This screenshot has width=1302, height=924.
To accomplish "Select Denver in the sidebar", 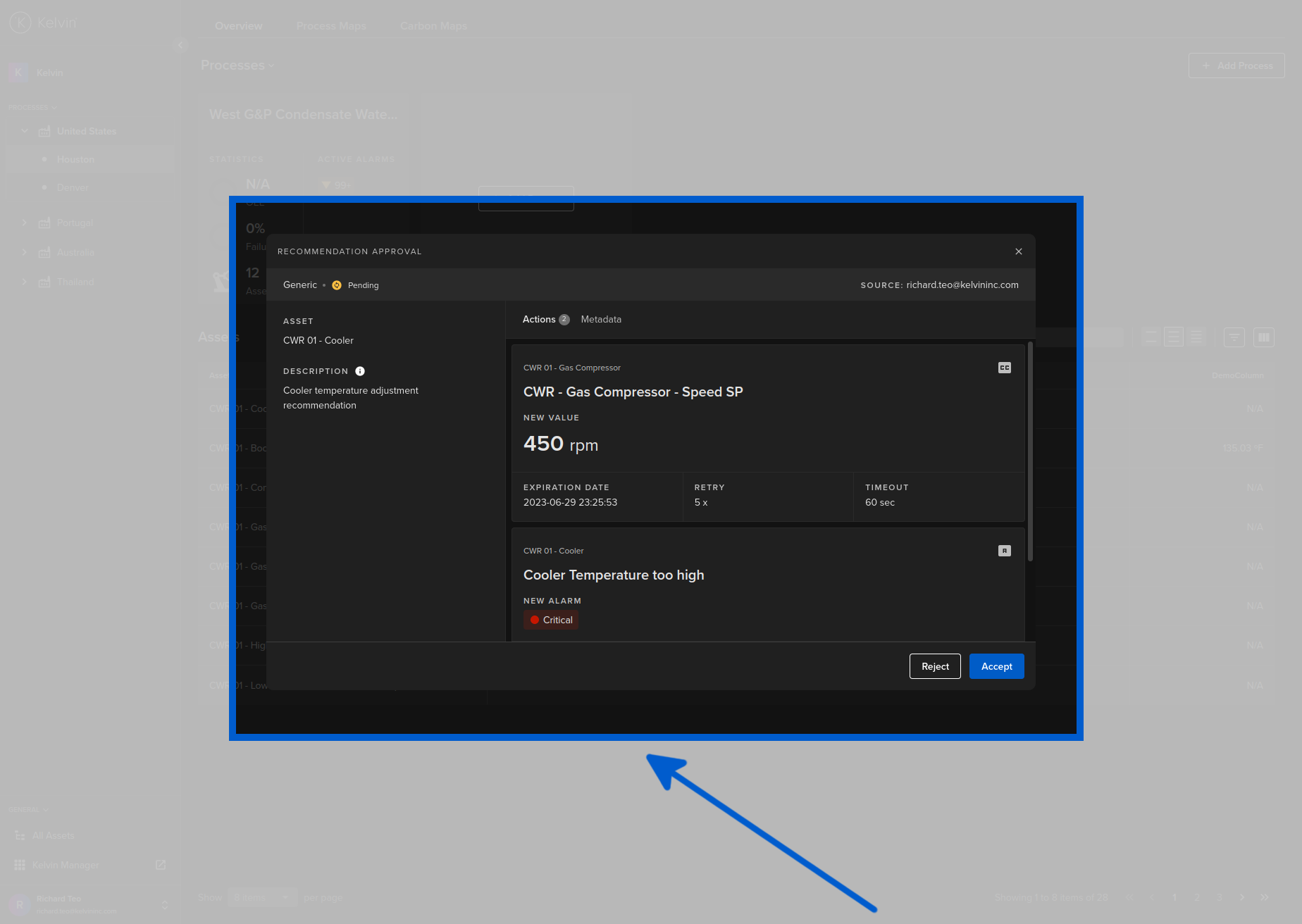I will (x=73, y=187).
